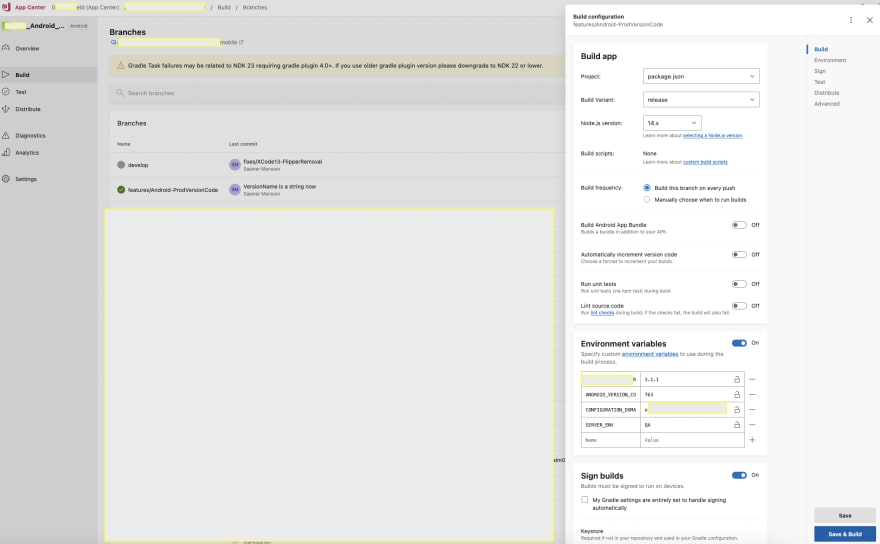Viewport: 880px width, 544px height.
Task: Toggle the Run unit tests switch
Action: tap(739, 284)
